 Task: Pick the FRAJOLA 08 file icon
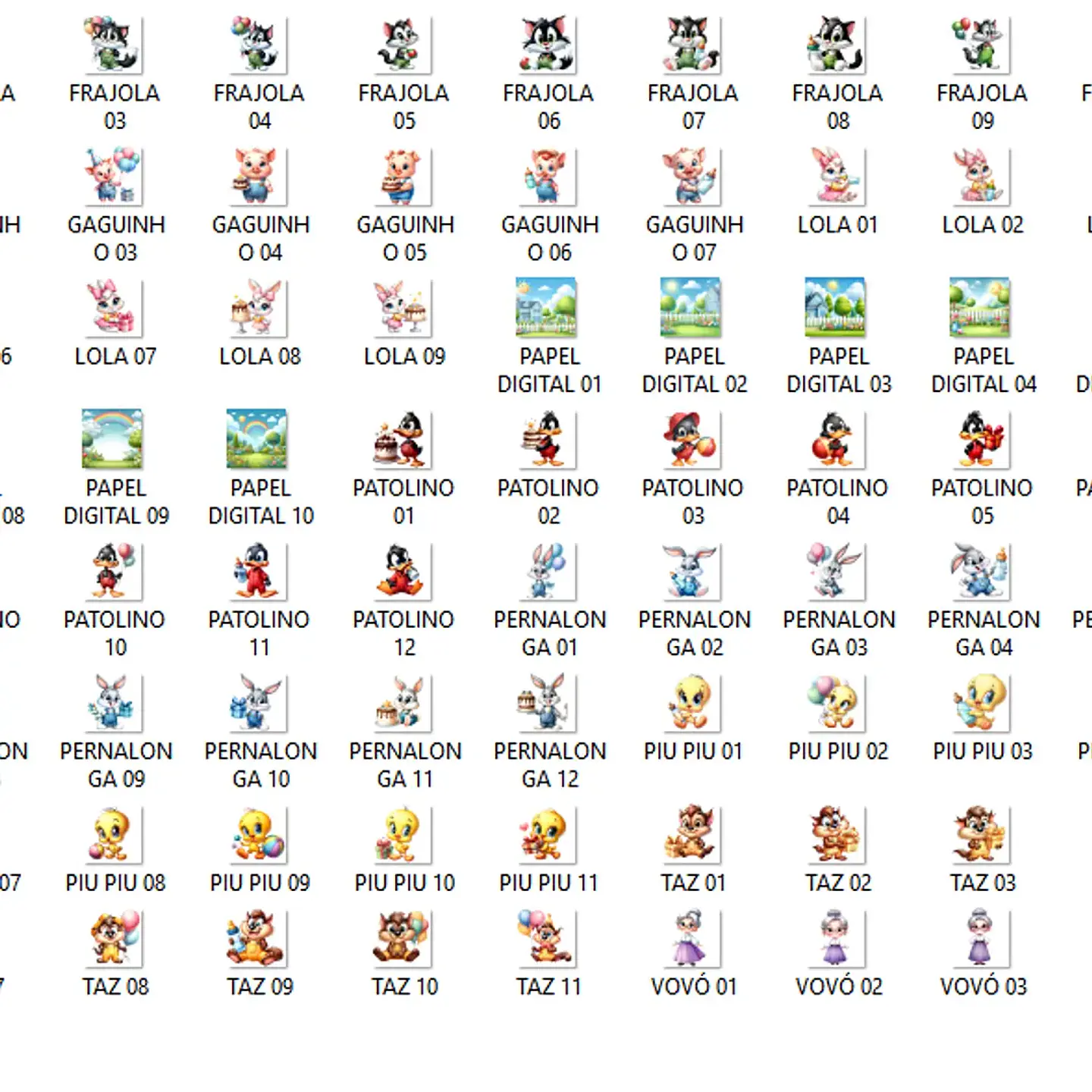pyautogui.click(x=838, y=45)
